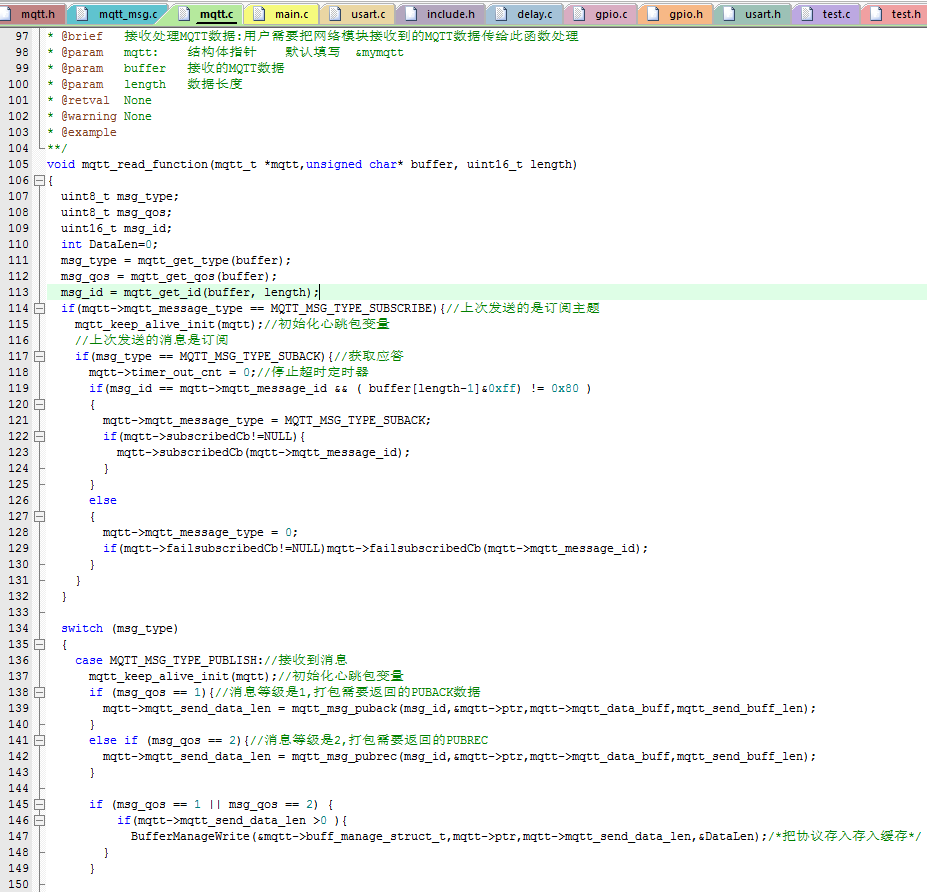The height and width of the screenshot is (892, 927).
Task: Open the delay.c tab
Action: [x=524, y=14]
